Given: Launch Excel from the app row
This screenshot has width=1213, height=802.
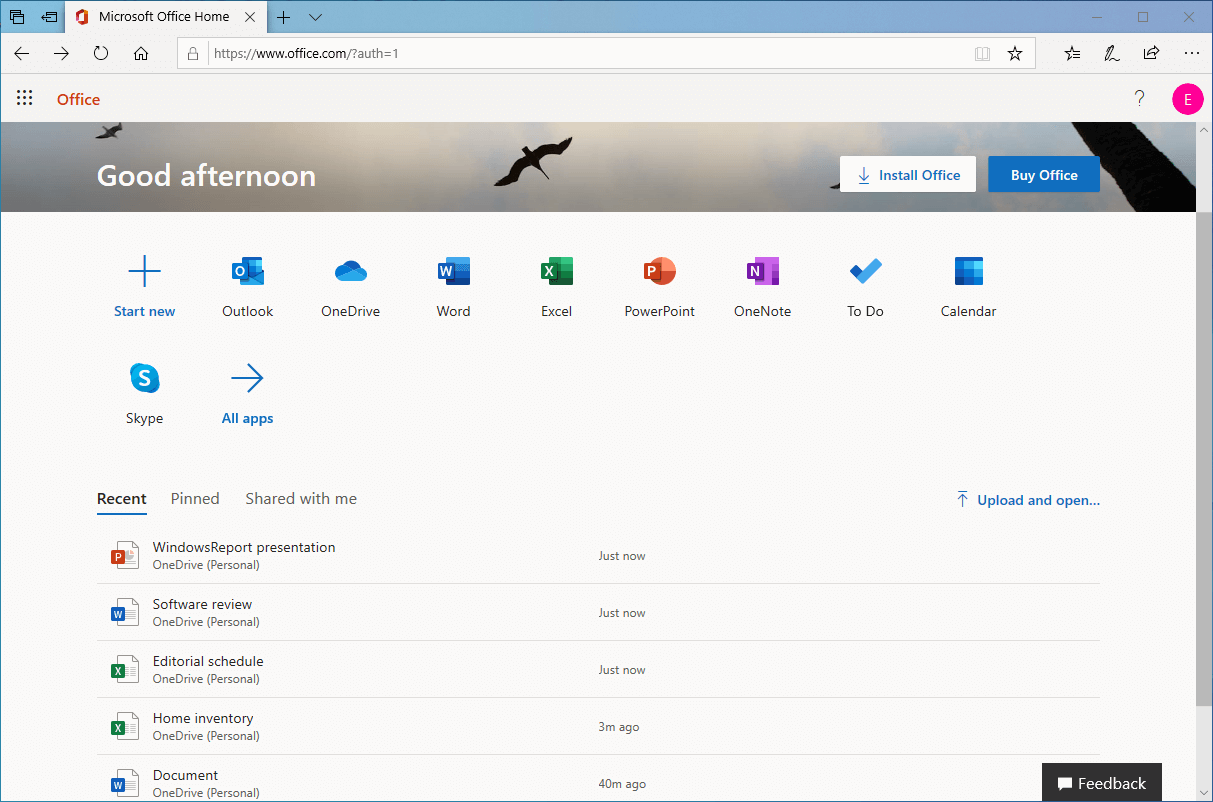Looking at the screenshot, I should pos(556,286).
